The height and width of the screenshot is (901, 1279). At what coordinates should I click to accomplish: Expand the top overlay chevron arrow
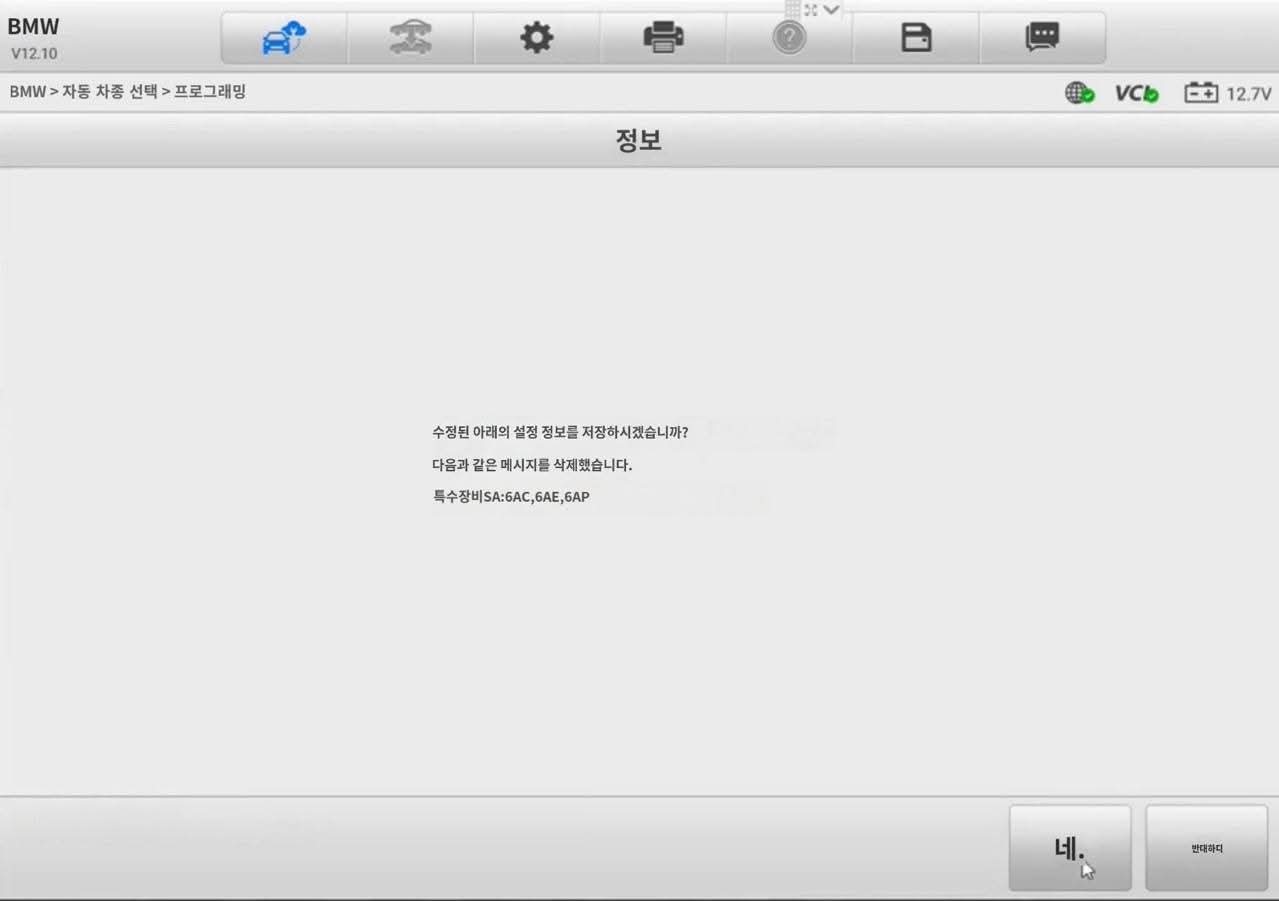coord(832,9)
